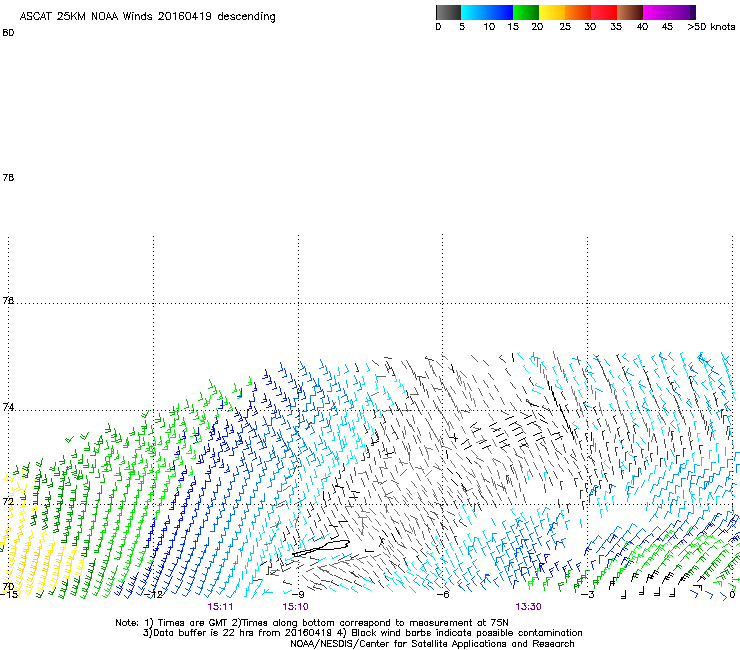Click the black island outline near -9 longitude

point(321,548)
